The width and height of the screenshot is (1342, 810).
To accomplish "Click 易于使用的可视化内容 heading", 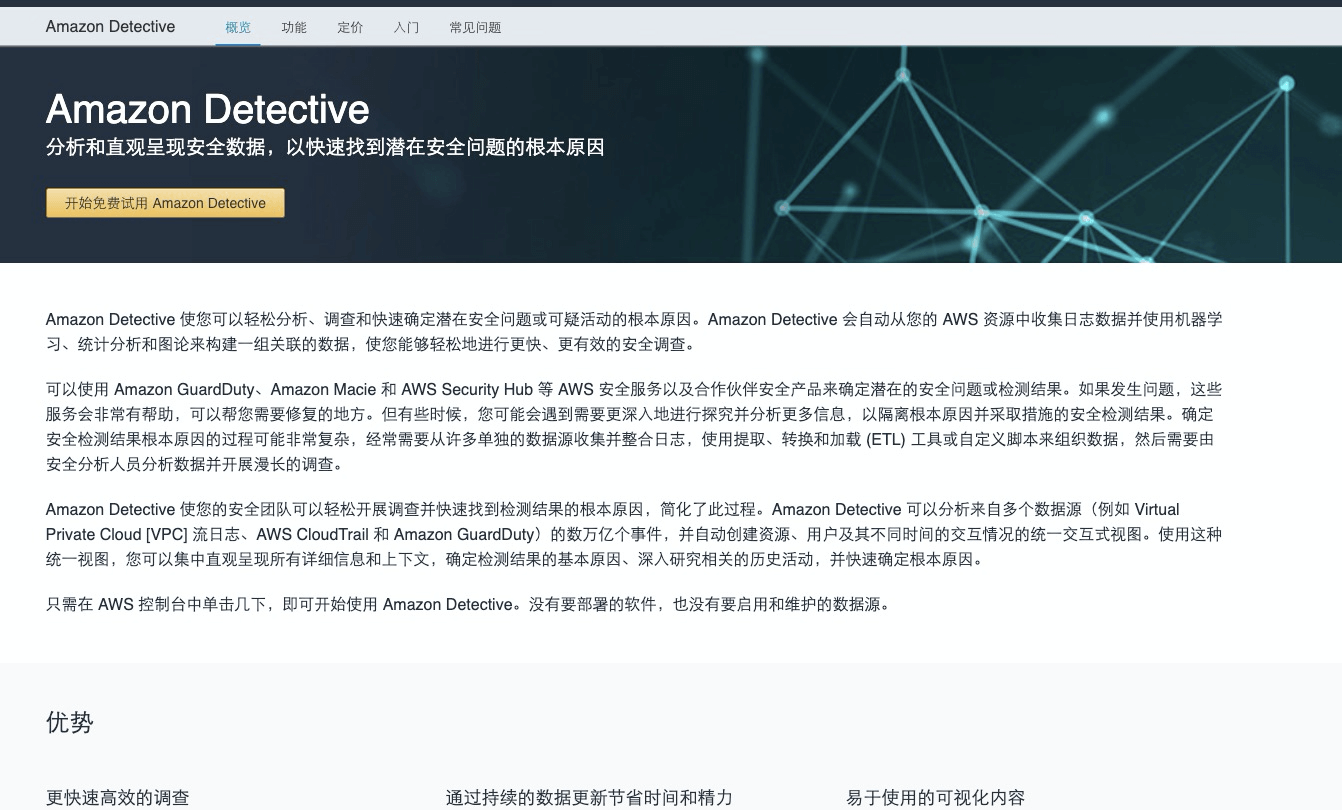I will [x=935, y=798].
